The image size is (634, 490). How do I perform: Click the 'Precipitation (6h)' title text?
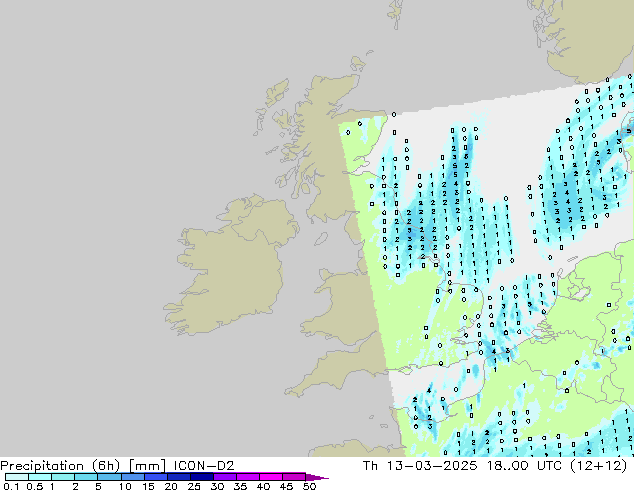click(x=60, y=466)
